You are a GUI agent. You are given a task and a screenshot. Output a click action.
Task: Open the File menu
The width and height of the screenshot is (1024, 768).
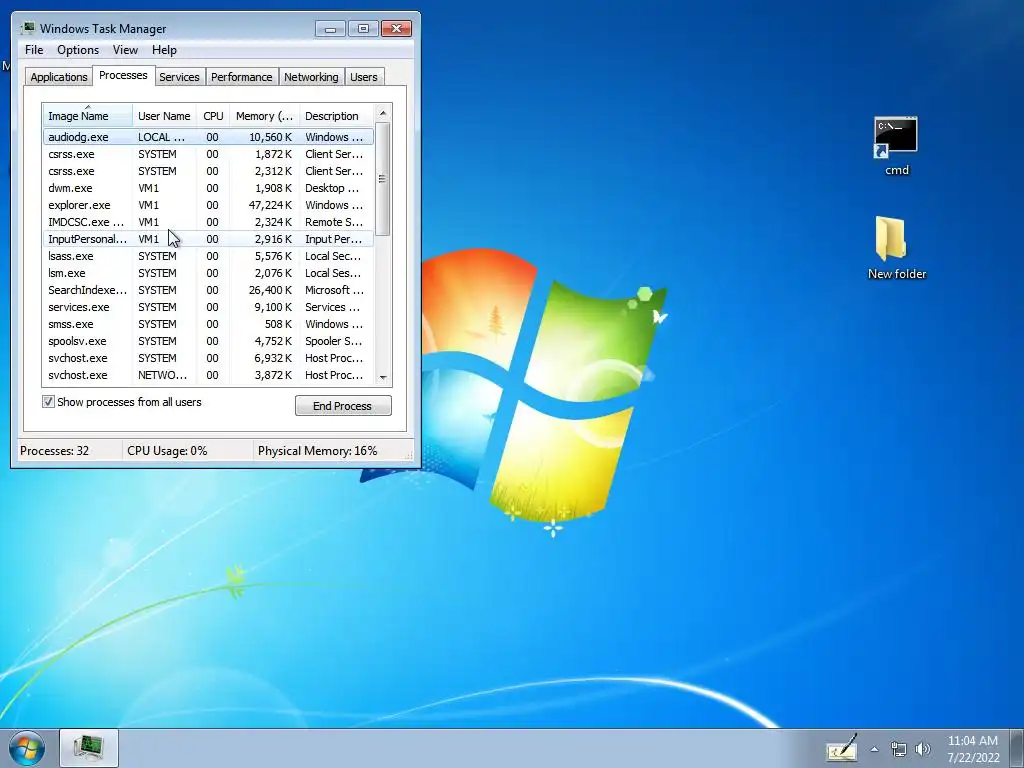[x=34, y=50]
